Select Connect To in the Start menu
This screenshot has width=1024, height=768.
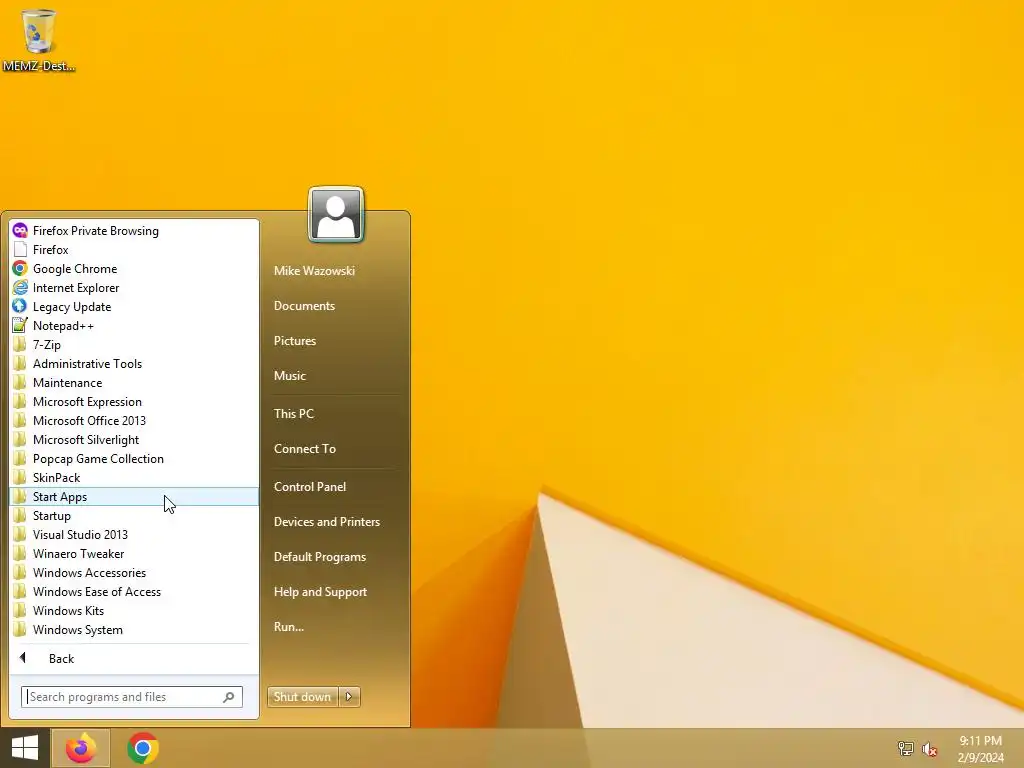pyautogui.click(x=305, y=449)
